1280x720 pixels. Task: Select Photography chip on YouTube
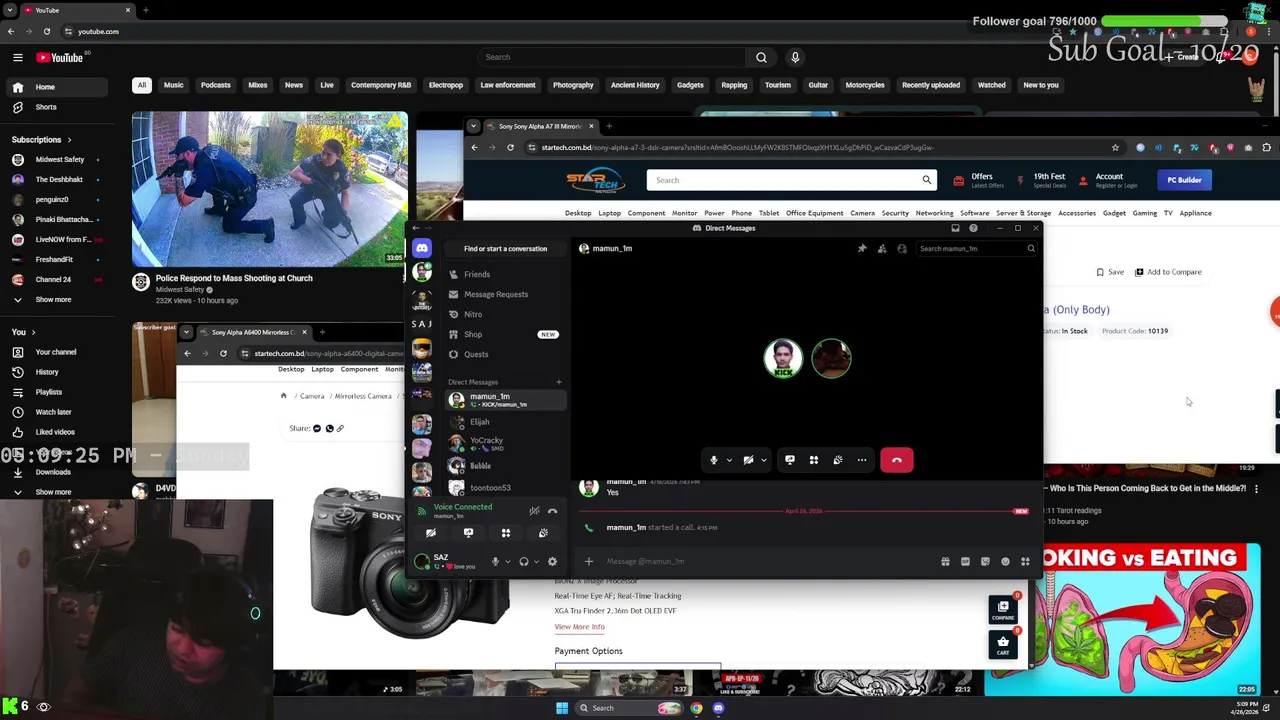(x=573, y=85)
